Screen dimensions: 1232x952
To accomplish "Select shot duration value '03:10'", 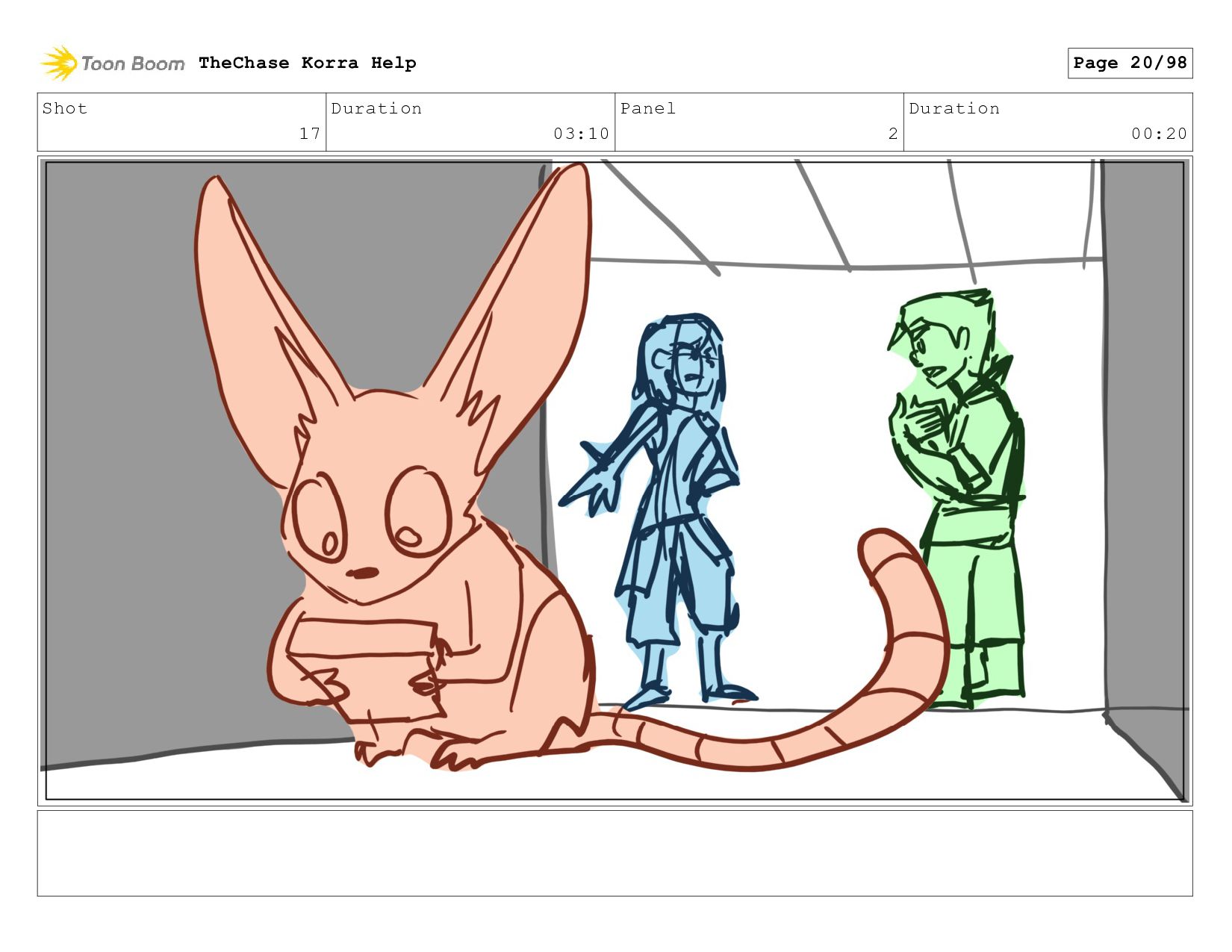I will tap(581, 134).
